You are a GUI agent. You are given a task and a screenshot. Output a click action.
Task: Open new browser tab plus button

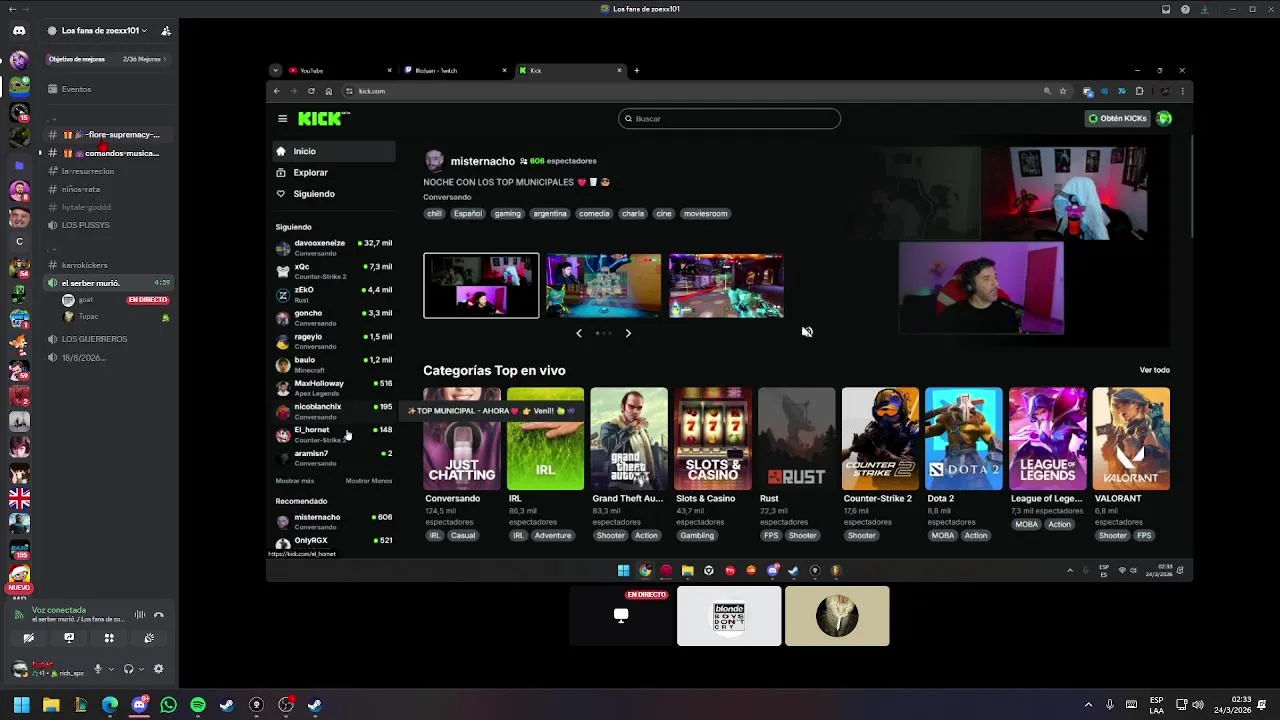636,71
